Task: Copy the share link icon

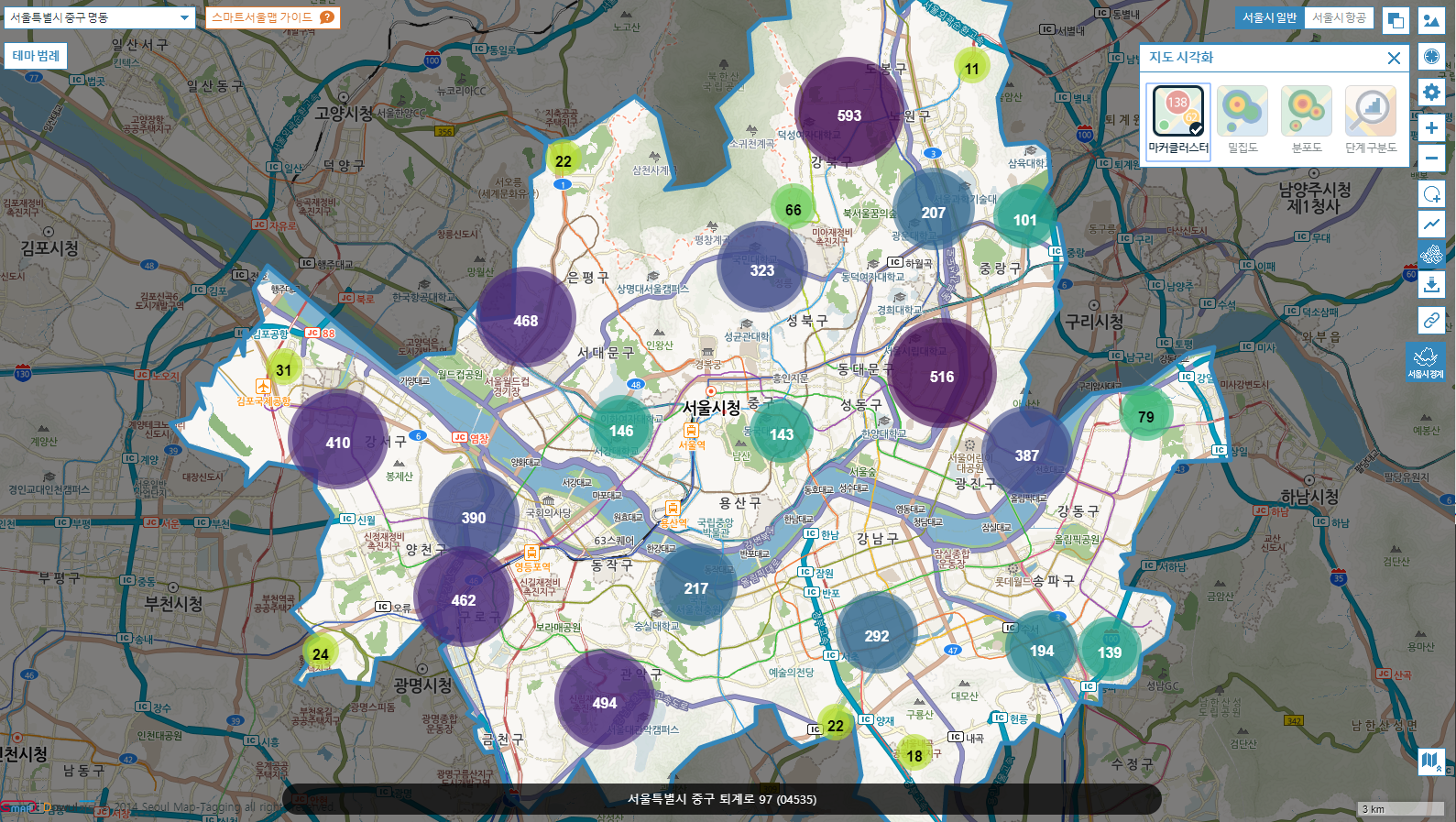Action: coord(1431,320)
